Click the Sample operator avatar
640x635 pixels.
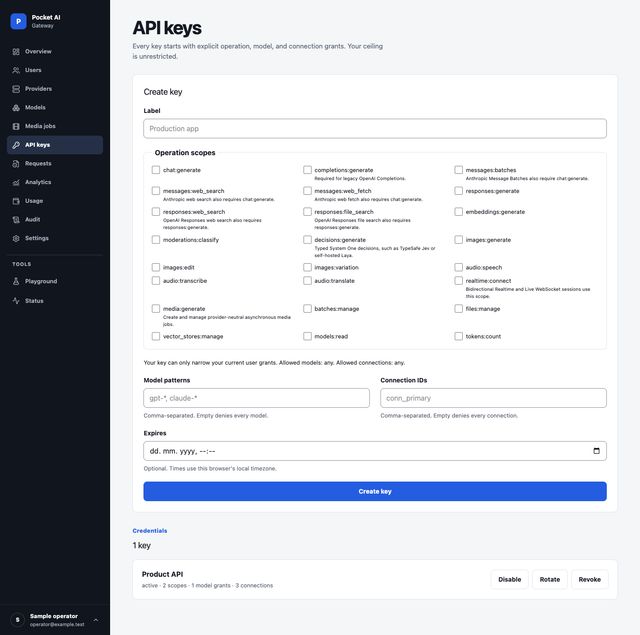(18, 620)
